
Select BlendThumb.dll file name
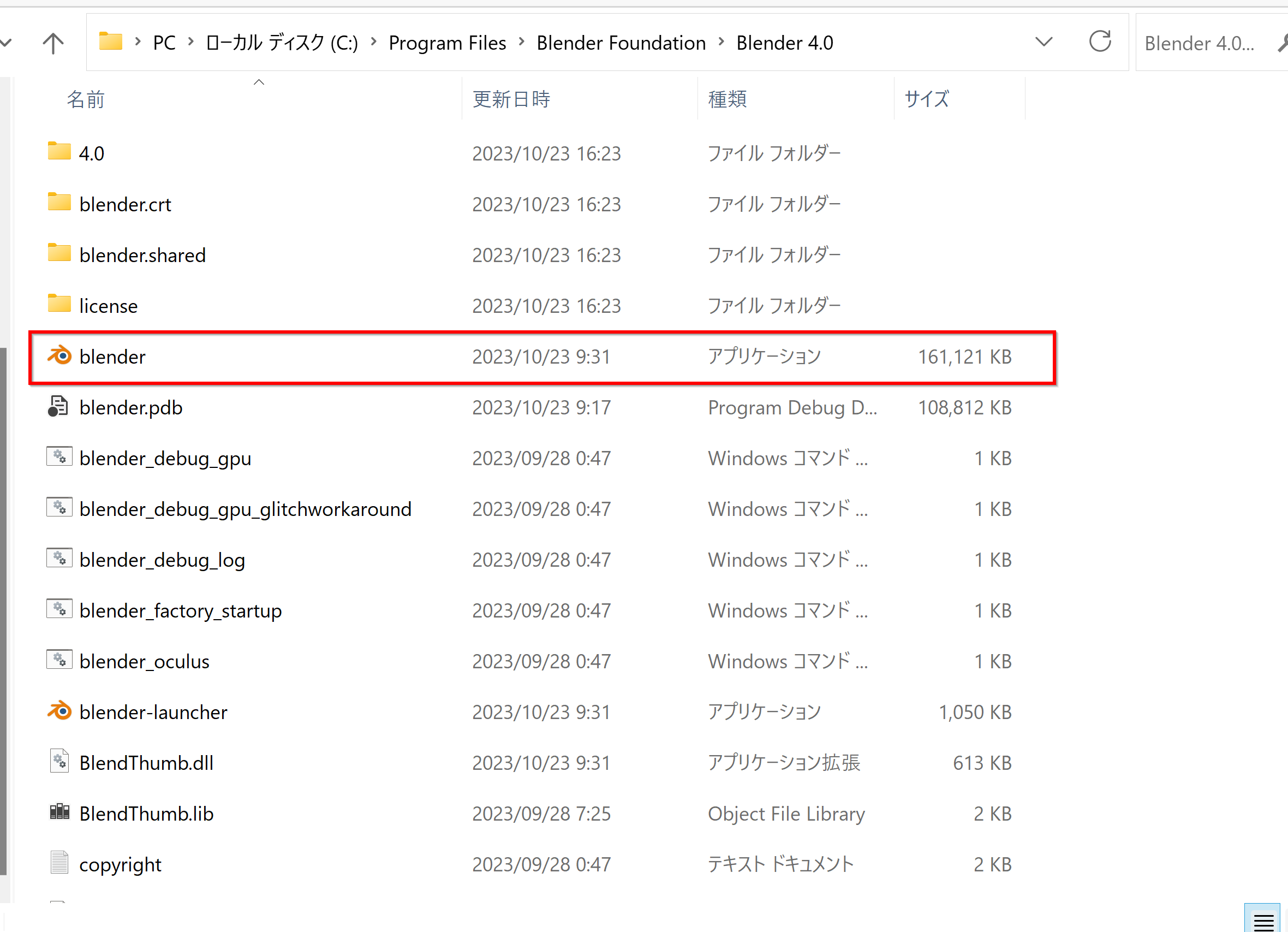(146, 763)
